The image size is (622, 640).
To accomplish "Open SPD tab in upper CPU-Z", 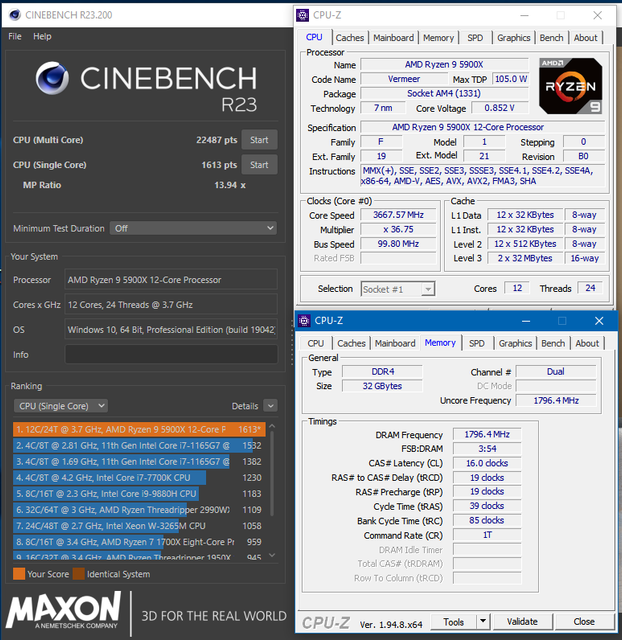I will coord(475,38).
